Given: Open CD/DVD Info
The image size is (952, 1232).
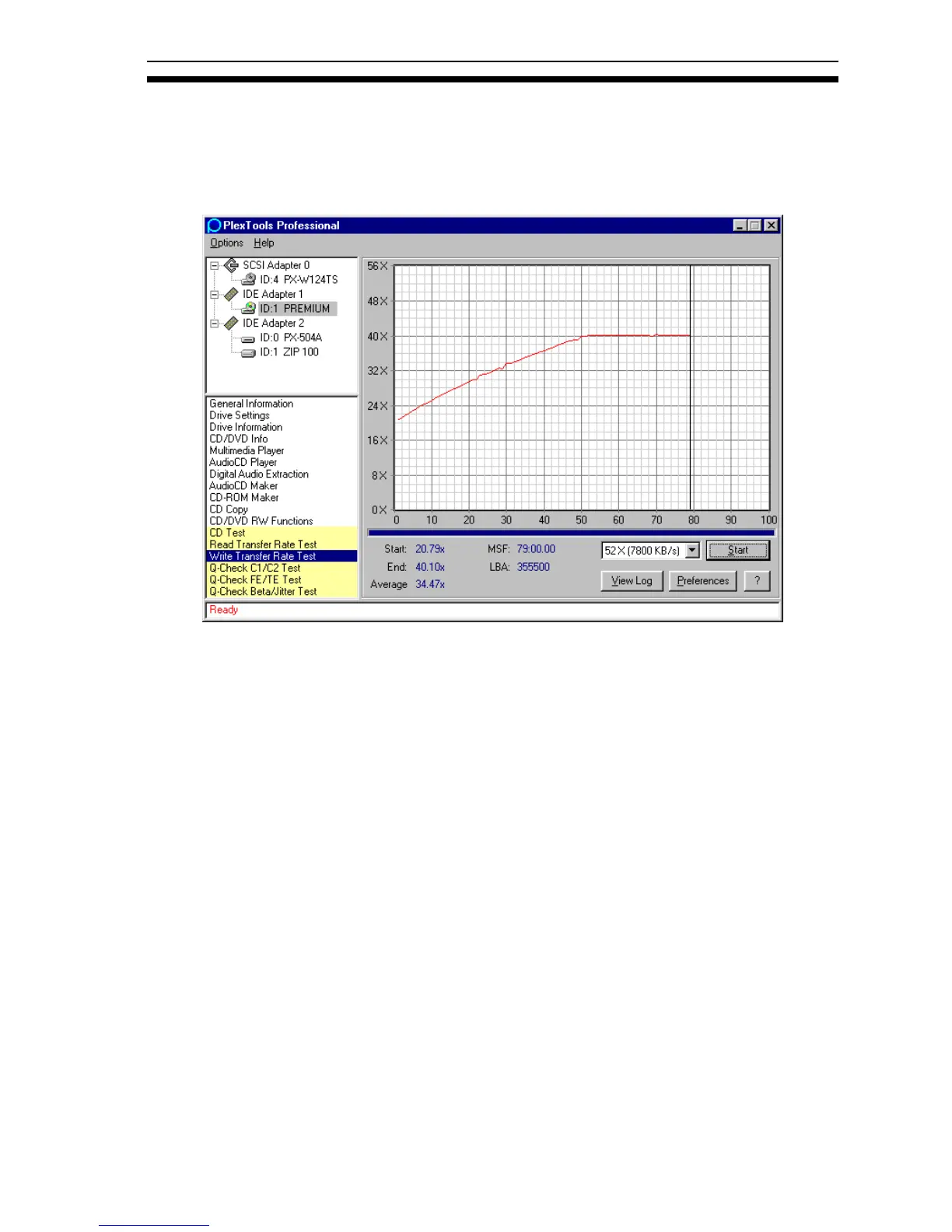Looking at the screenshot, I should click(x=239, y=439).
